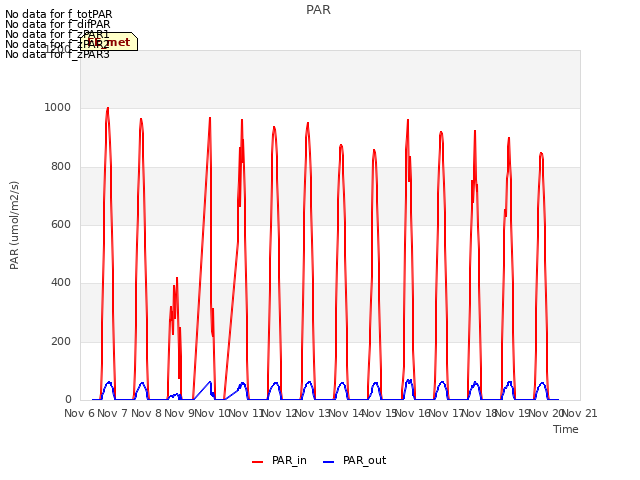The image size is (640, 480).
Task: Click the blue PAR_out legend swatch
Action: [328, 462]
